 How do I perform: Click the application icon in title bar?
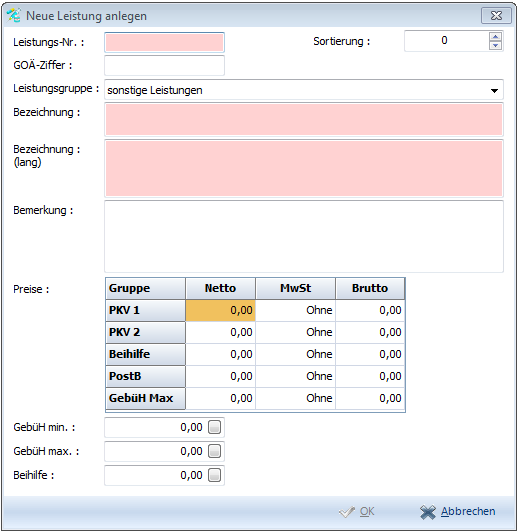pyautogui.click(x=14, y=16)
